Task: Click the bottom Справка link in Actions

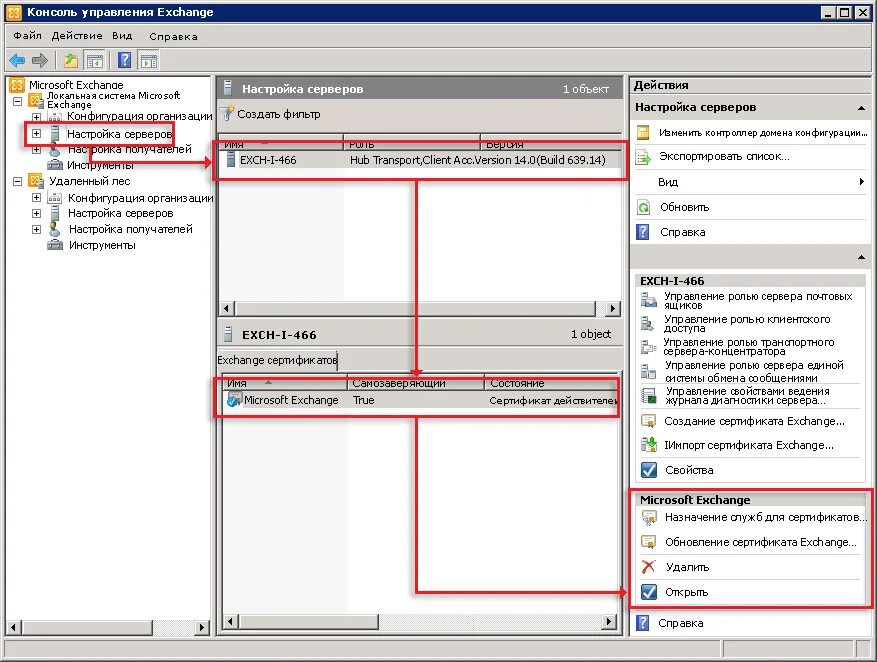Action: pyautogui.click(x=681, y=623)
